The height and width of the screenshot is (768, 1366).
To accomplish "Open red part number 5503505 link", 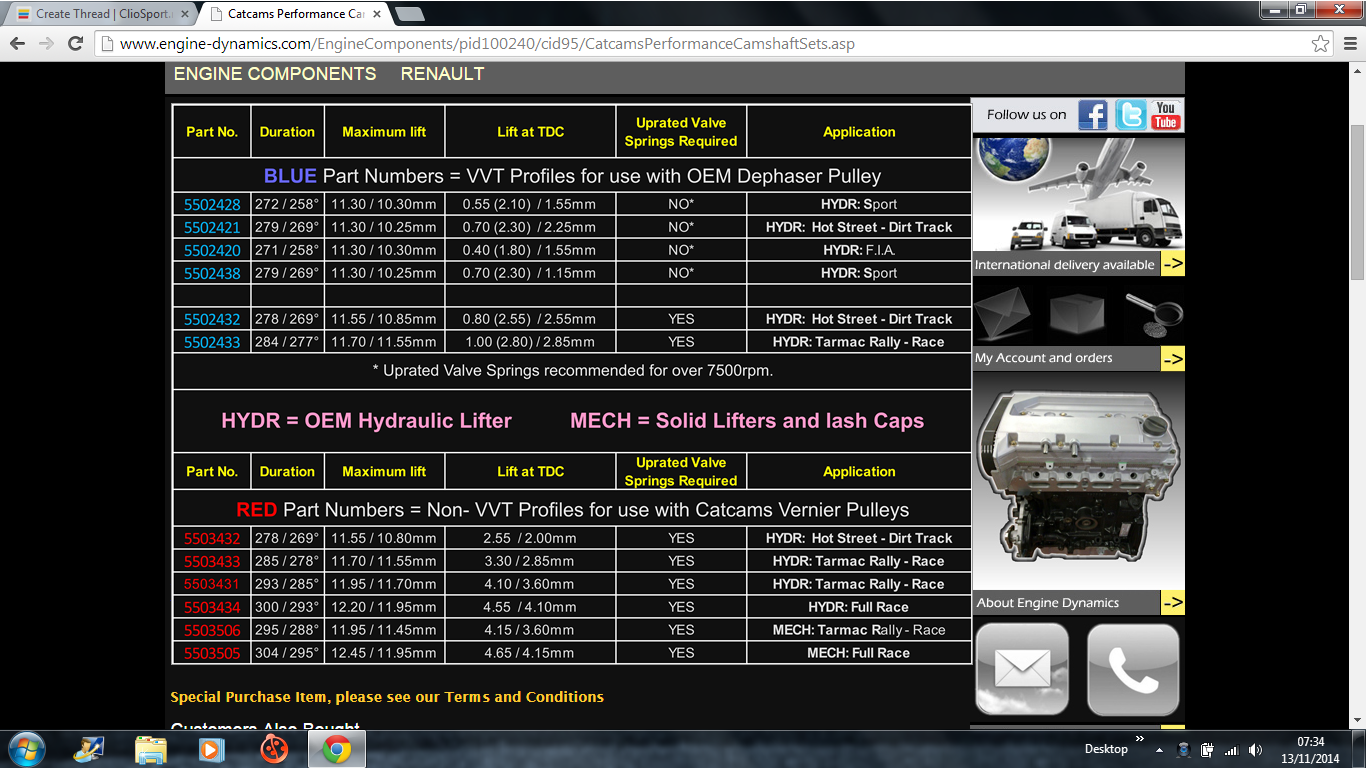I will [x=212, y=654].
